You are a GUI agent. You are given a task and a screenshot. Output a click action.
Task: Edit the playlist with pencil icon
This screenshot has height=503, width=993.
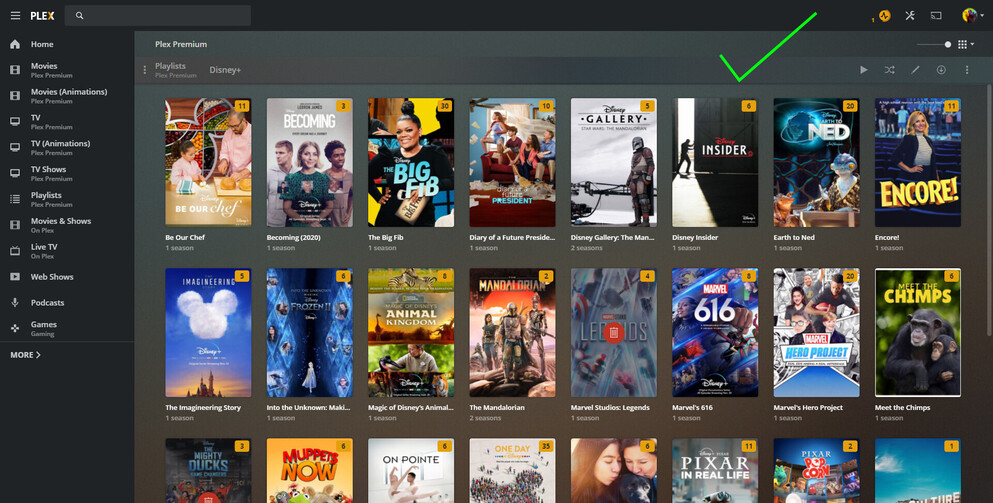tap(915, 70)
